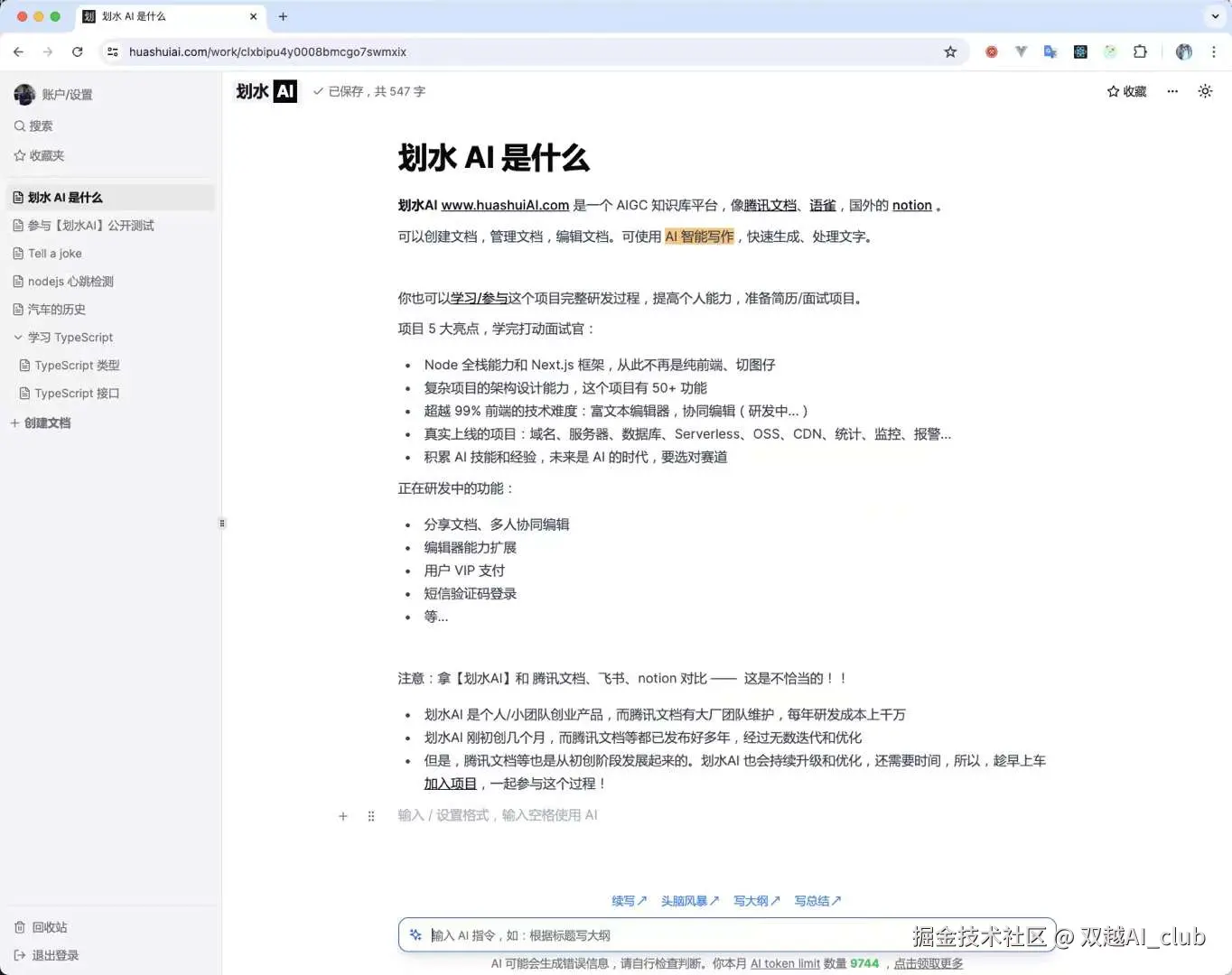Open the 加入项目 link
Screen dimensions: 1232x975
(x=450, y=784)
